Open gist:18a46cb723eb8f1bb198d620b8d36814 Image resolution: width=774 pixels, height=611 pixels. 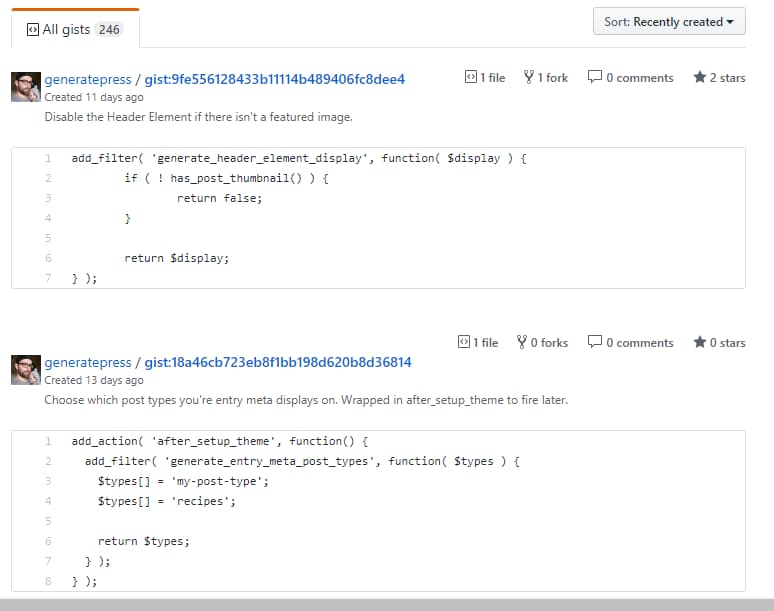(x=278, y=362)
